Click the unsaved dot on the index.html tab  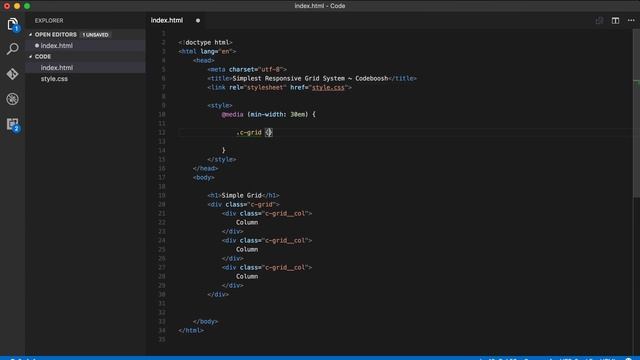(198, 20)
